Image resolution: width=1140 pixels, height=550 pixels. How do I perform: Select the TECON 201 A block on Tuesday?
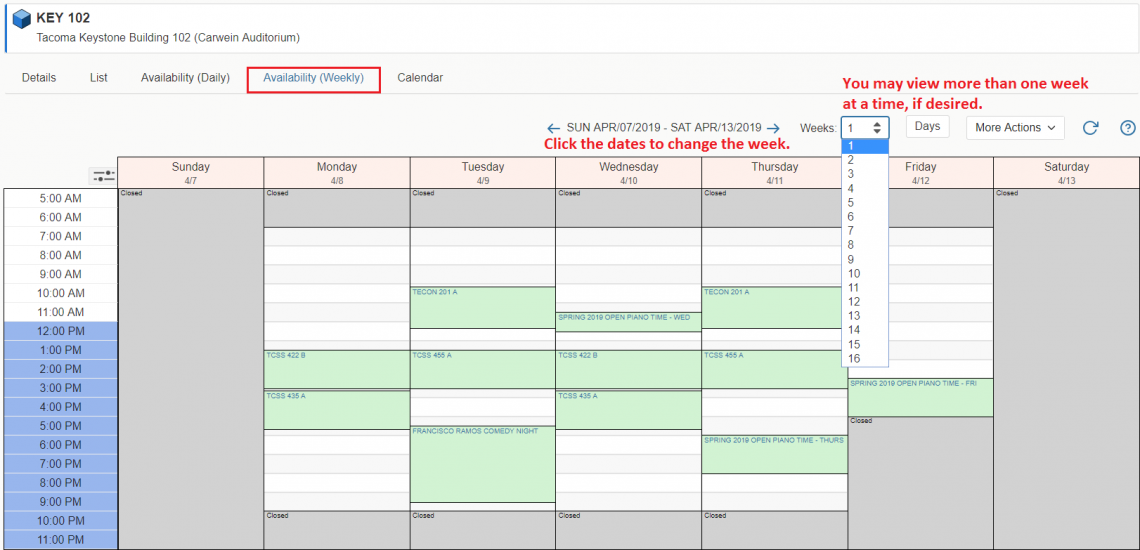482,307
